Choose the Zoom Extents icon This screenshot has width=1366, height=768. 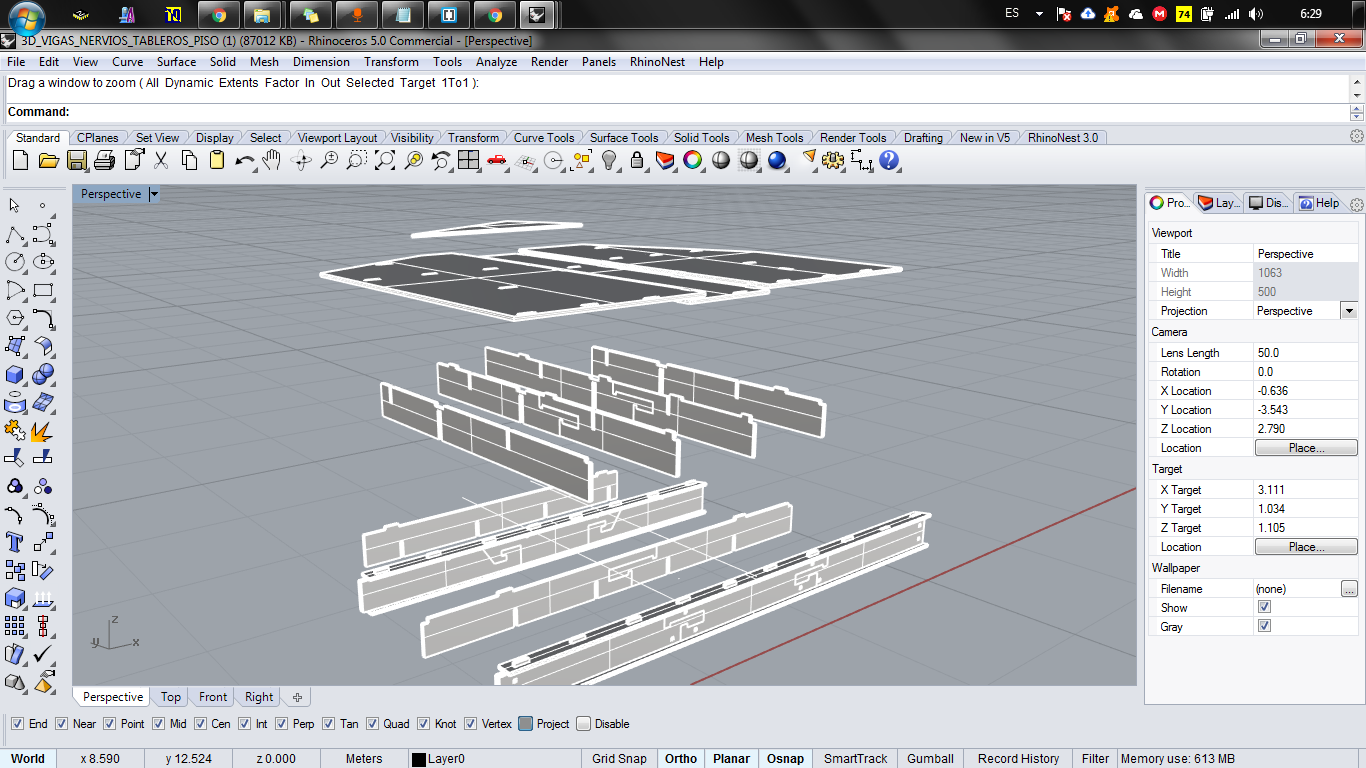(x=385, y=160)
